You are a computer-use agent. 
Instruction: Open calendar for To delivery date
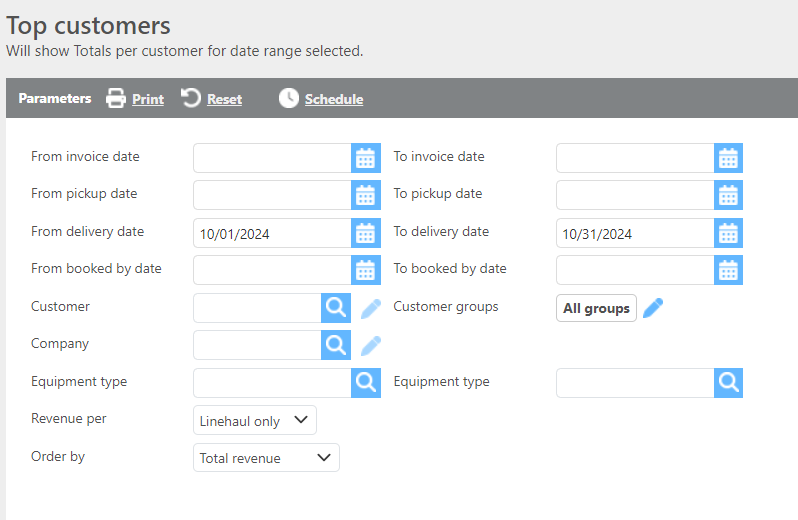[728, 233]
